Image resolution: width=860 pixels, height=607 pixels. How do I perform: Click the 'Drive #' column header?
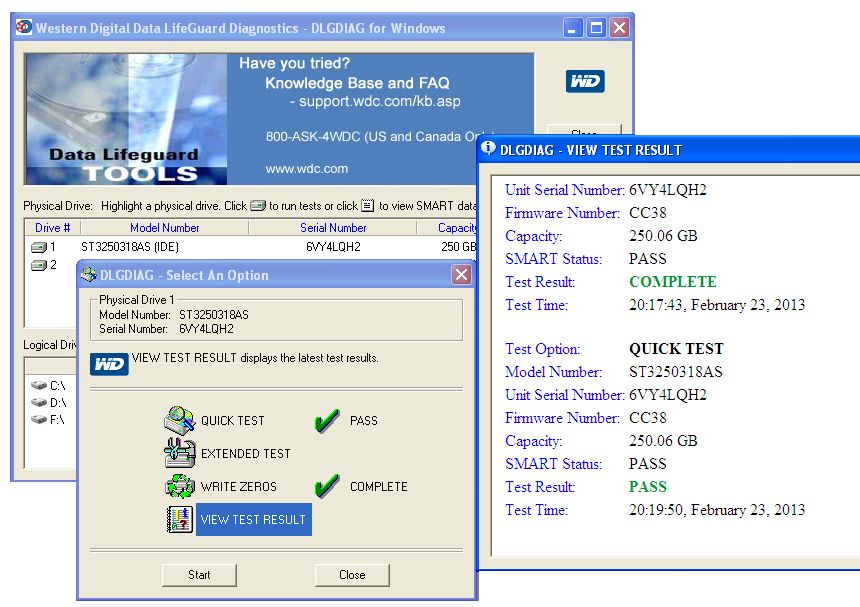pos(53,228)
